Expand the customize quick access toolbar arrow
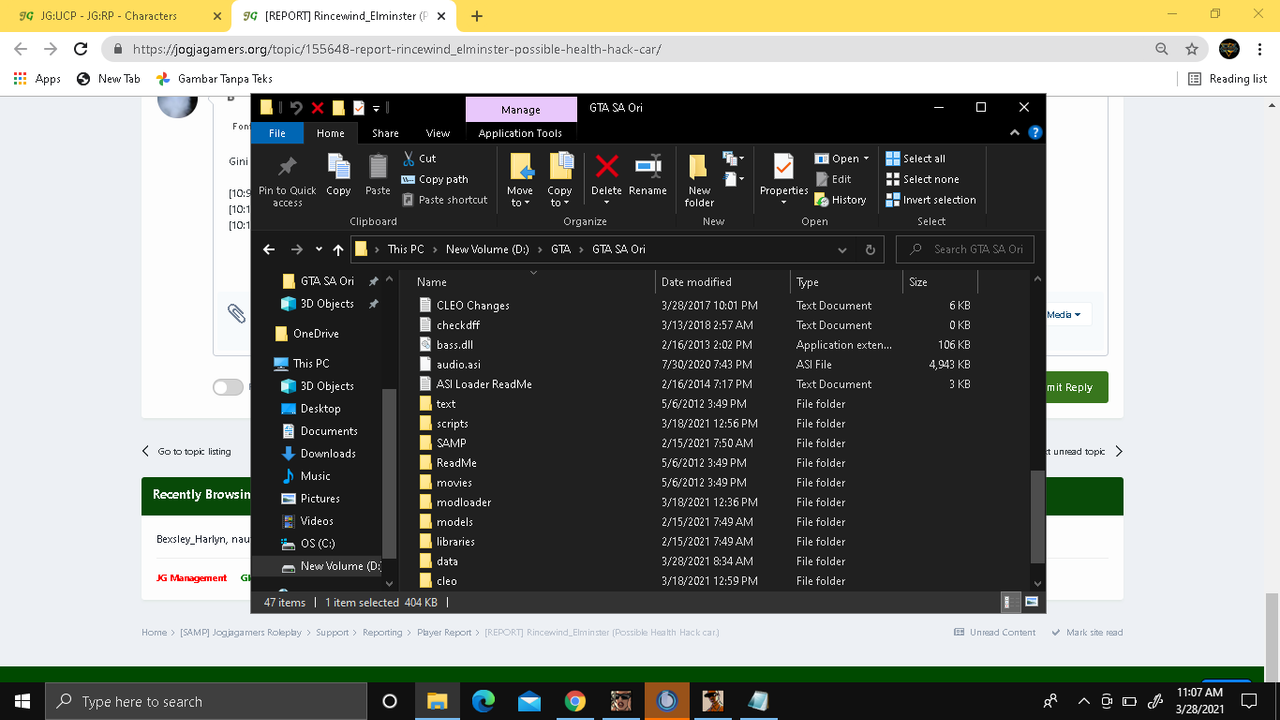 click(x=377, y=108)
